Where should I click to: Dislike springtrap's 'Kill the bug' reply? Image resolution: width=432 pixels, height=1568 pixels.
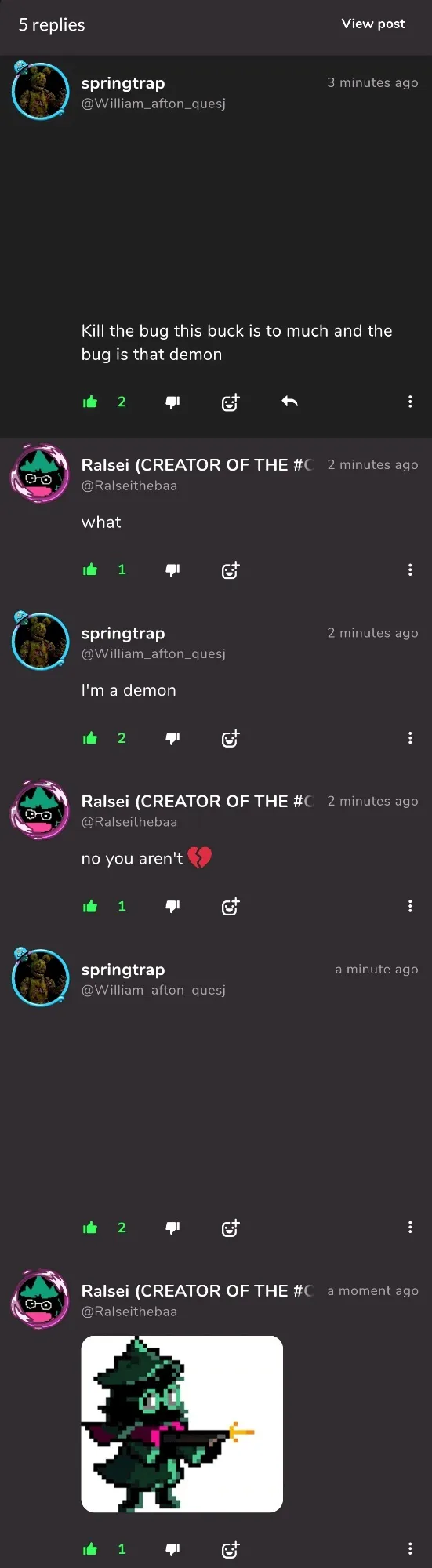point(172,402)
